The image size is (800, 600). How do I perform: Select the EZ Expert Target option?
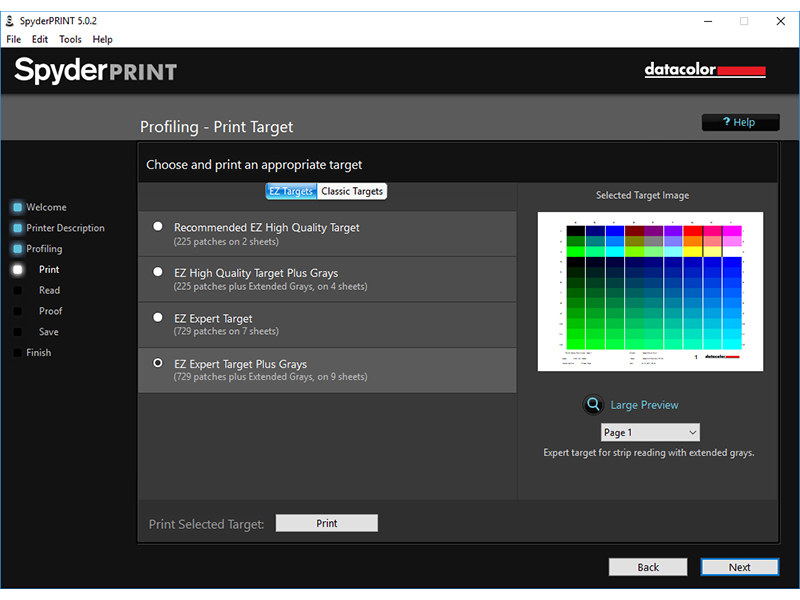[x=158, y=318]
